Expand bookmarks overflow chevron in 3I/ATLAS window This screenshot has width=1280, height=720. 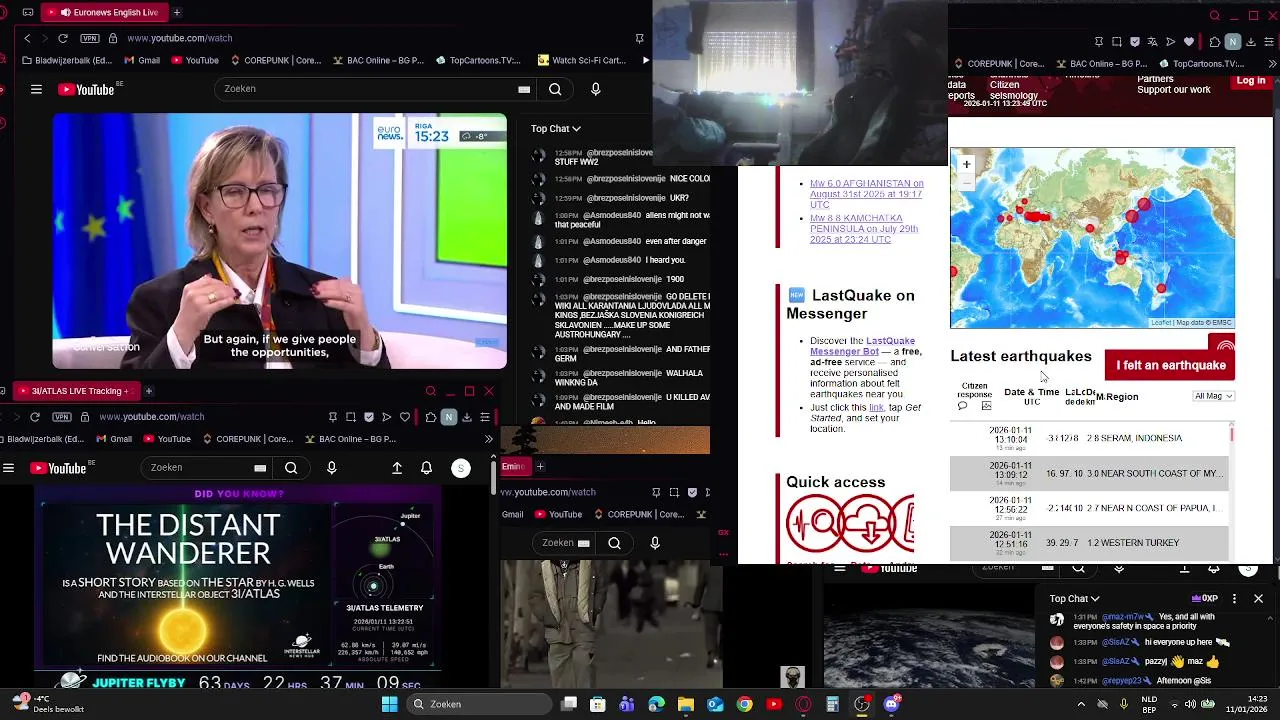[488, 439]
